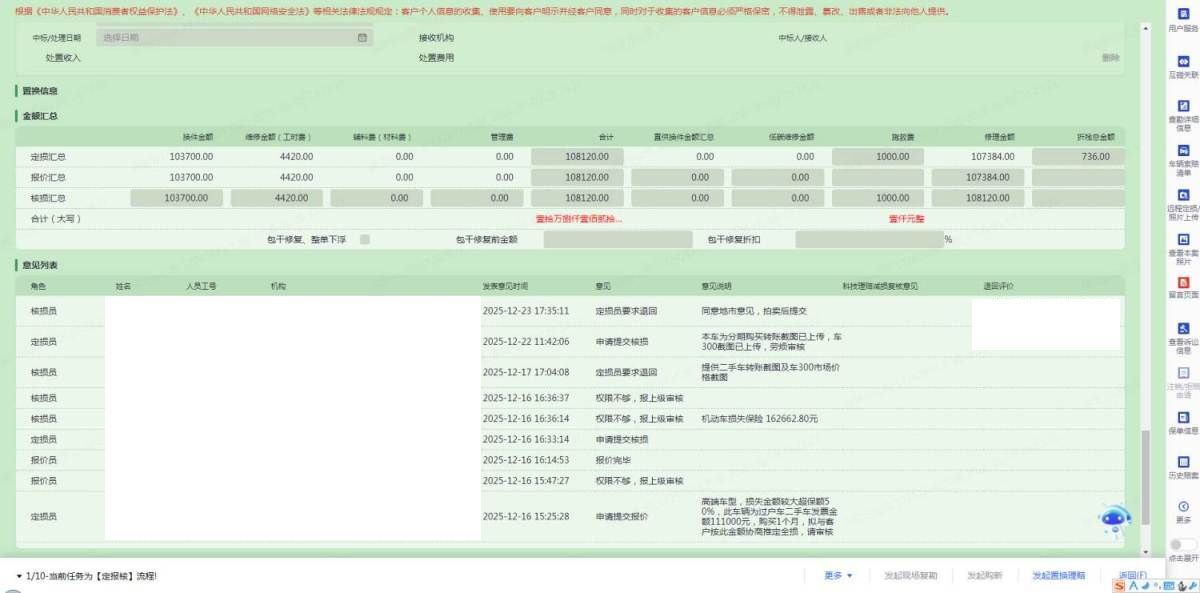This screenshot has height=593, width=1200.
Task: Toggle the 点击展开 switch
Action: click(1182, 545)
